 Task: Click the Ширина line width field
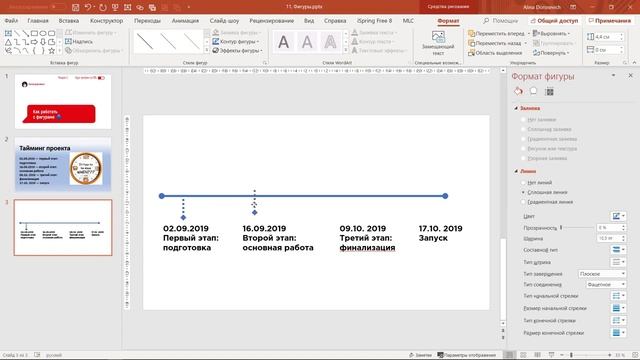611,238
